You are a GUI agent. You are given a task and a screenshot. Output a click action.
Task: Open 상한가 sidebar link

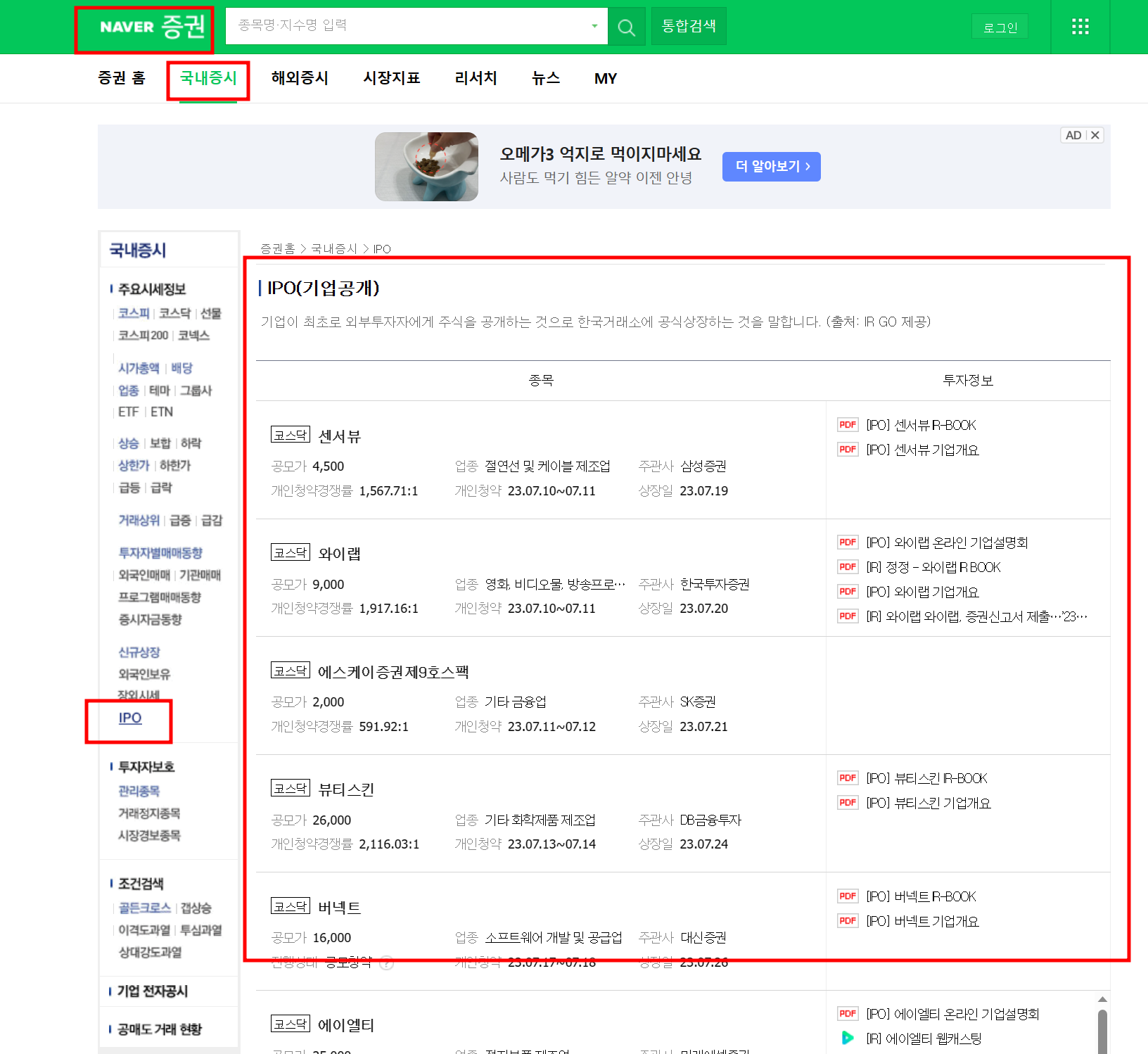[x=134, y=465]
